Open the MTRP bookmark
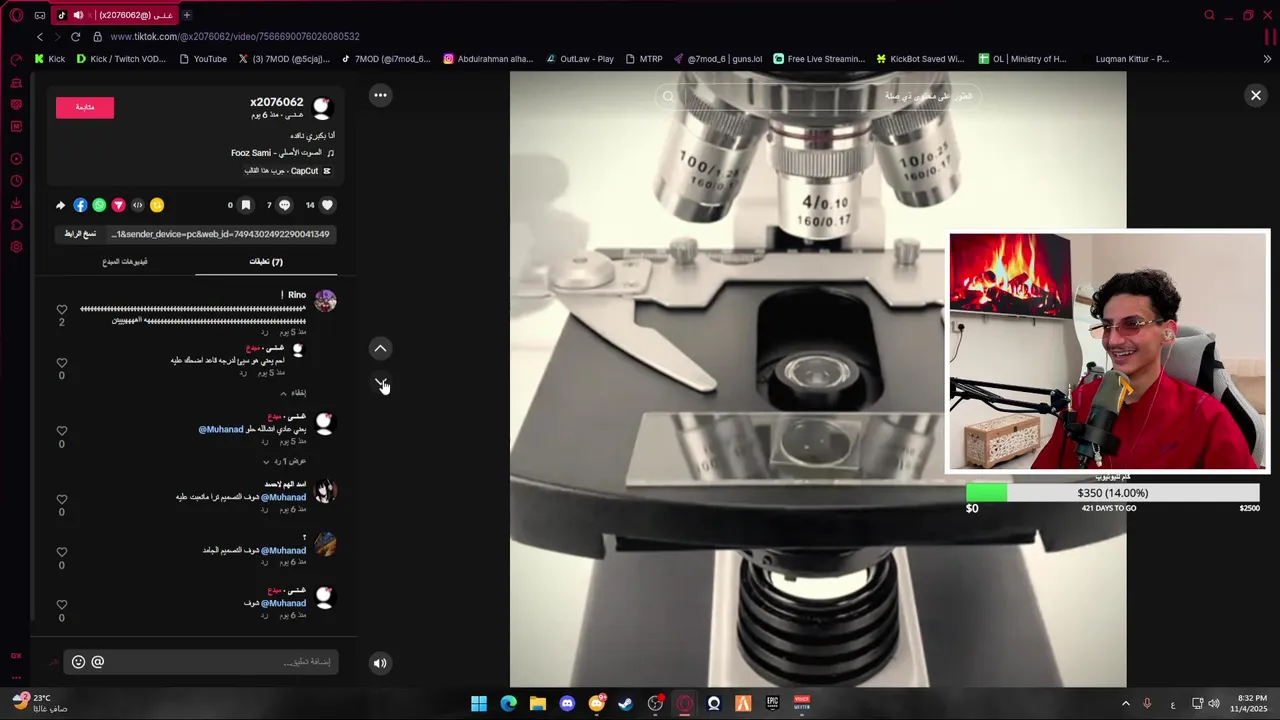Image resolution: width=1280 pixels, height=720 pixels. (x=644, y=59)
